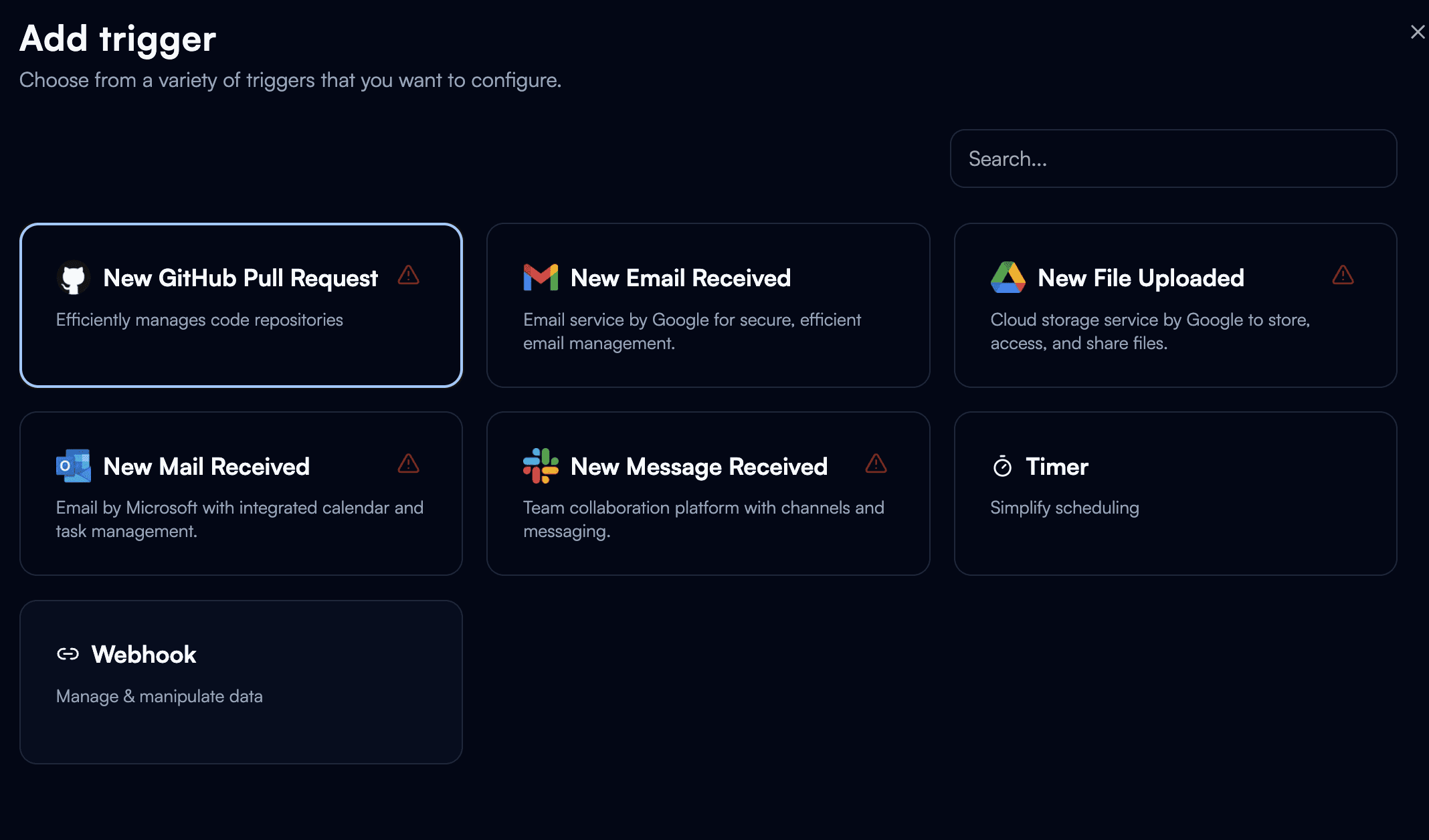Select New File Uploaded trigger description
The image size is (1429, 840).
point(1149,332)
